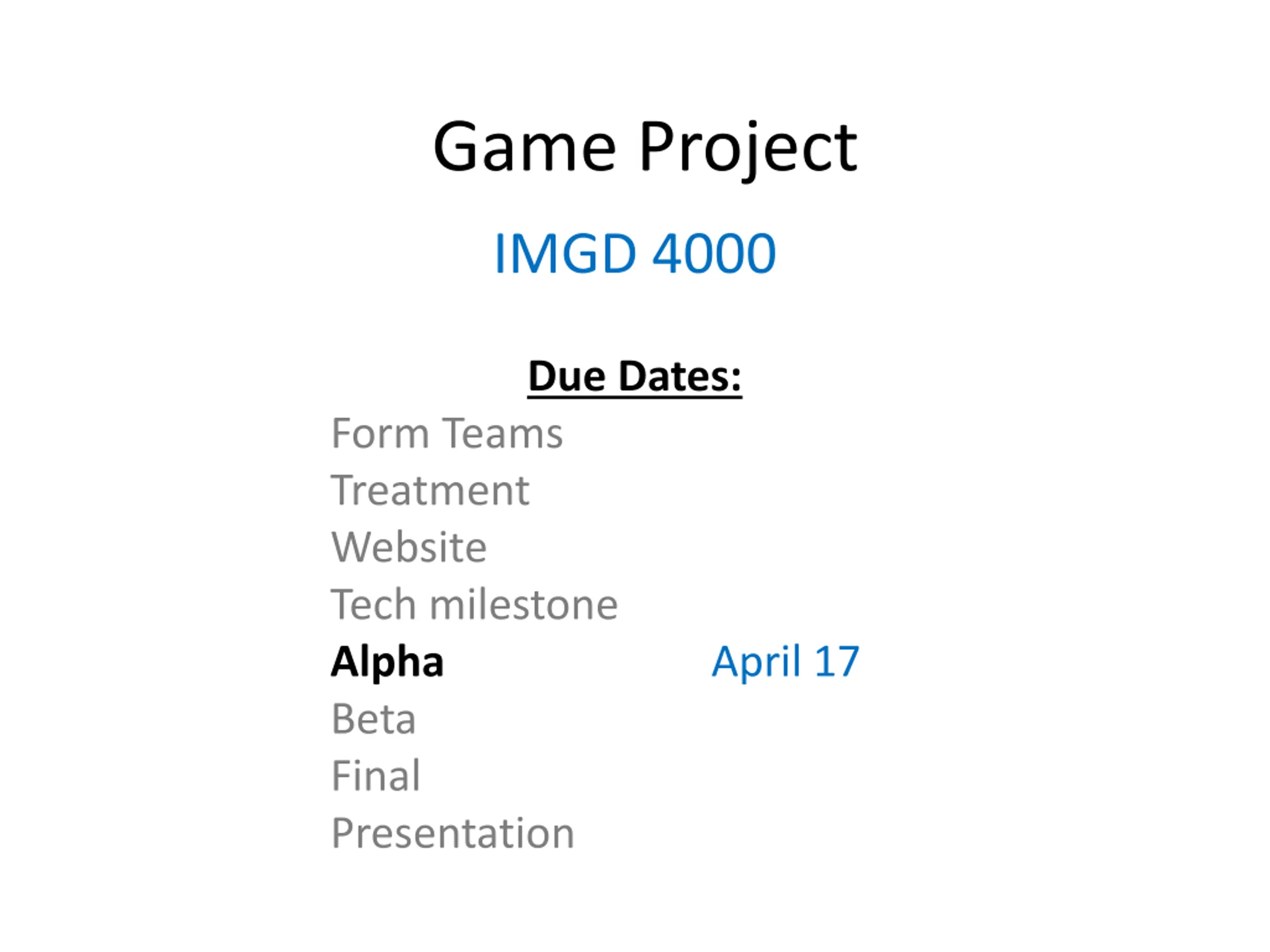Select the gray "Treatment" list item

(431, 491)
